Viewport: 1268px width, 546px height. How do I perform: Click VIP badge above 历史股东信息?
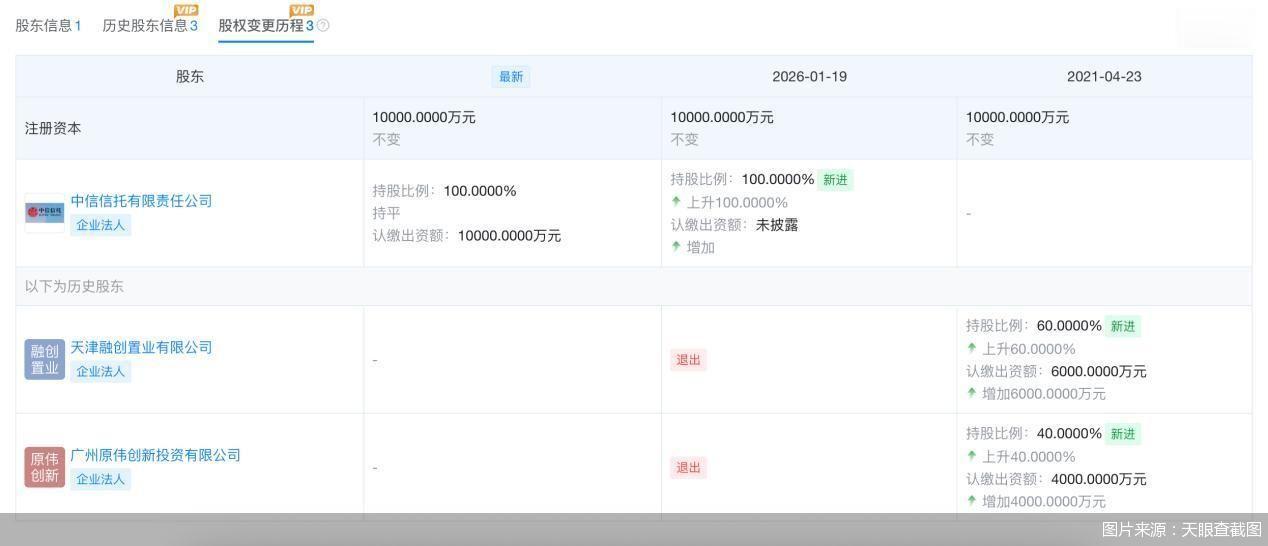[186, 10]
